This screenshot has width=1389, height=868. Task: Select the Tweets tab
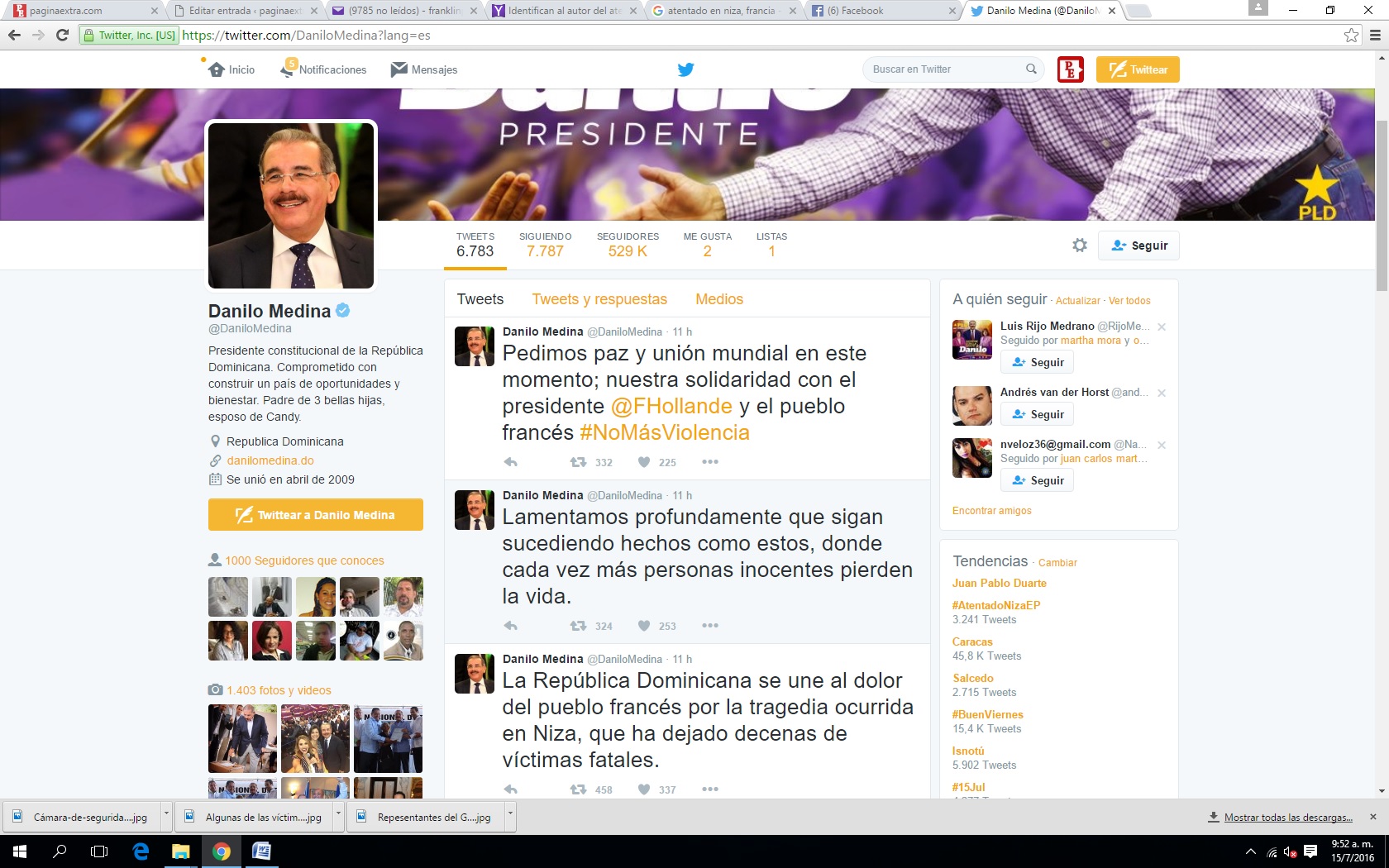tap(480, 299)
